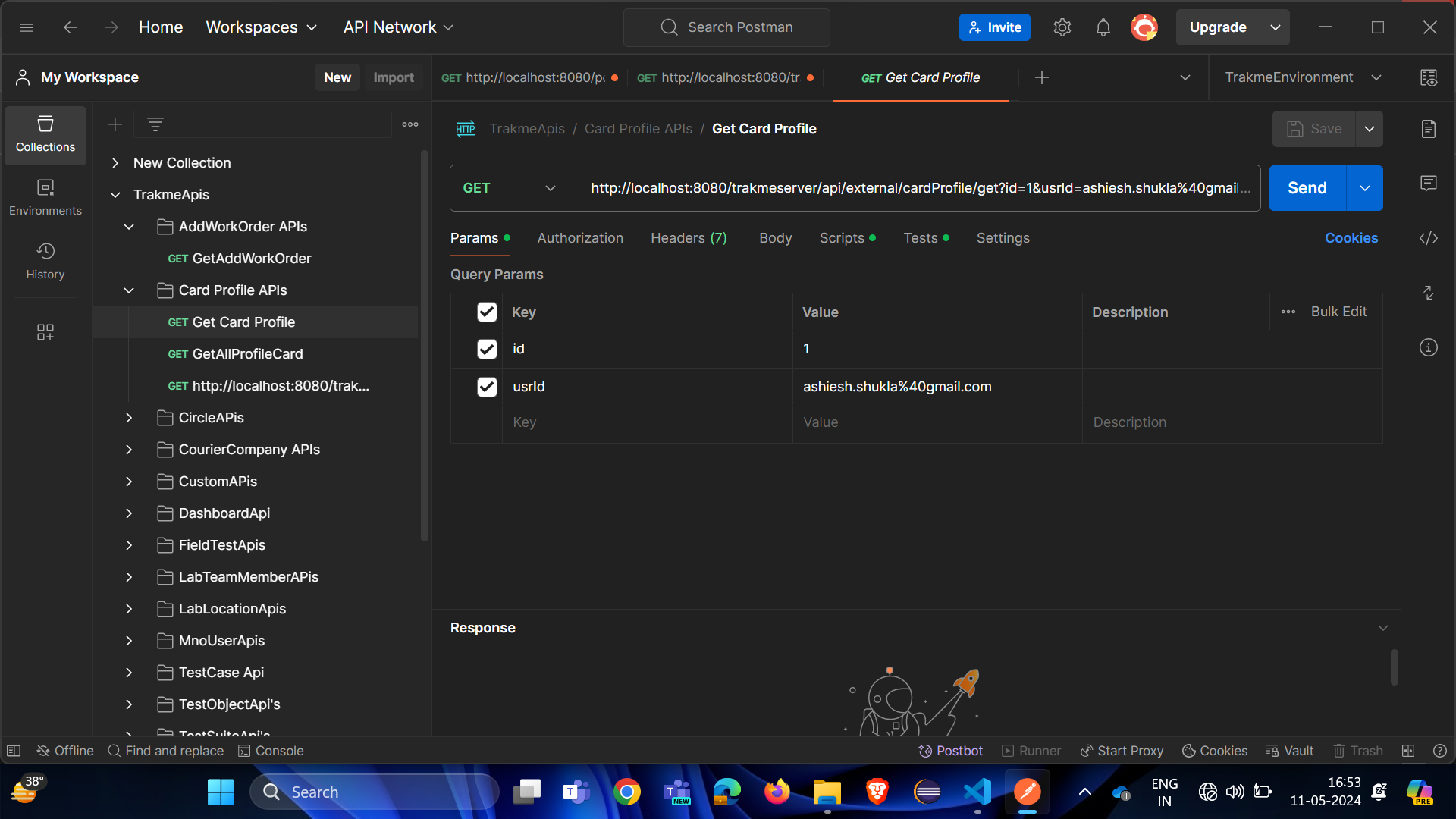Expand the Response pane chevron
The image size is (1456, 819).
tap(1383, 628)
